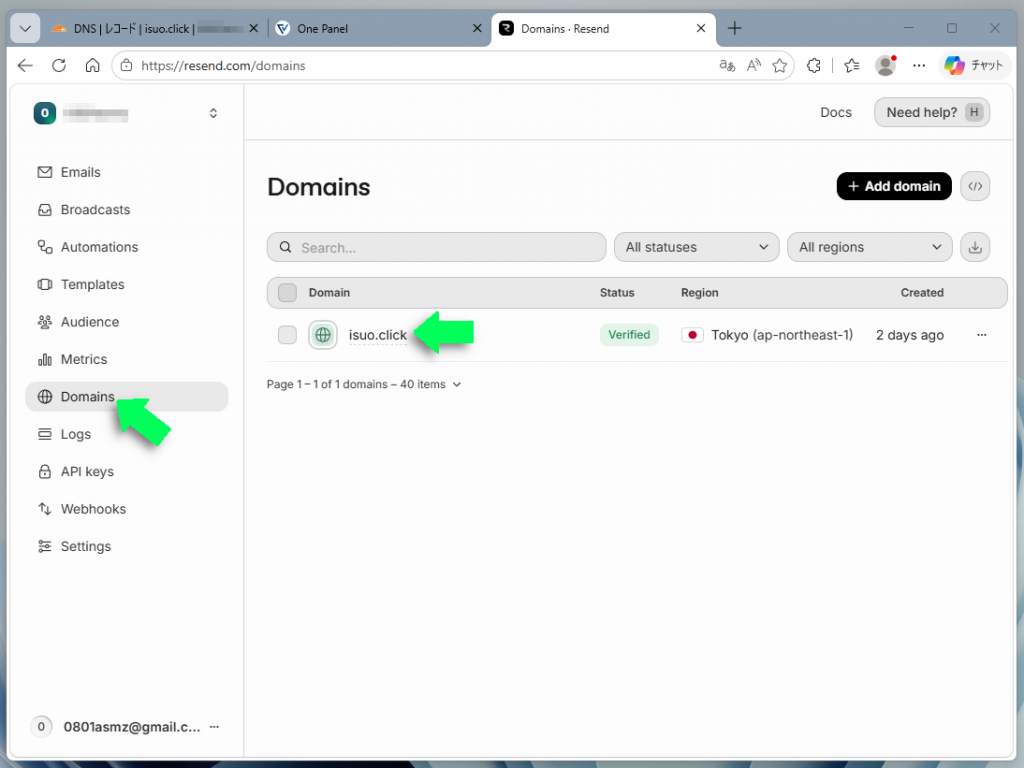This screenshot has width=1024, height=768.
Task: Reload the current page
Action: coord(59,65)
